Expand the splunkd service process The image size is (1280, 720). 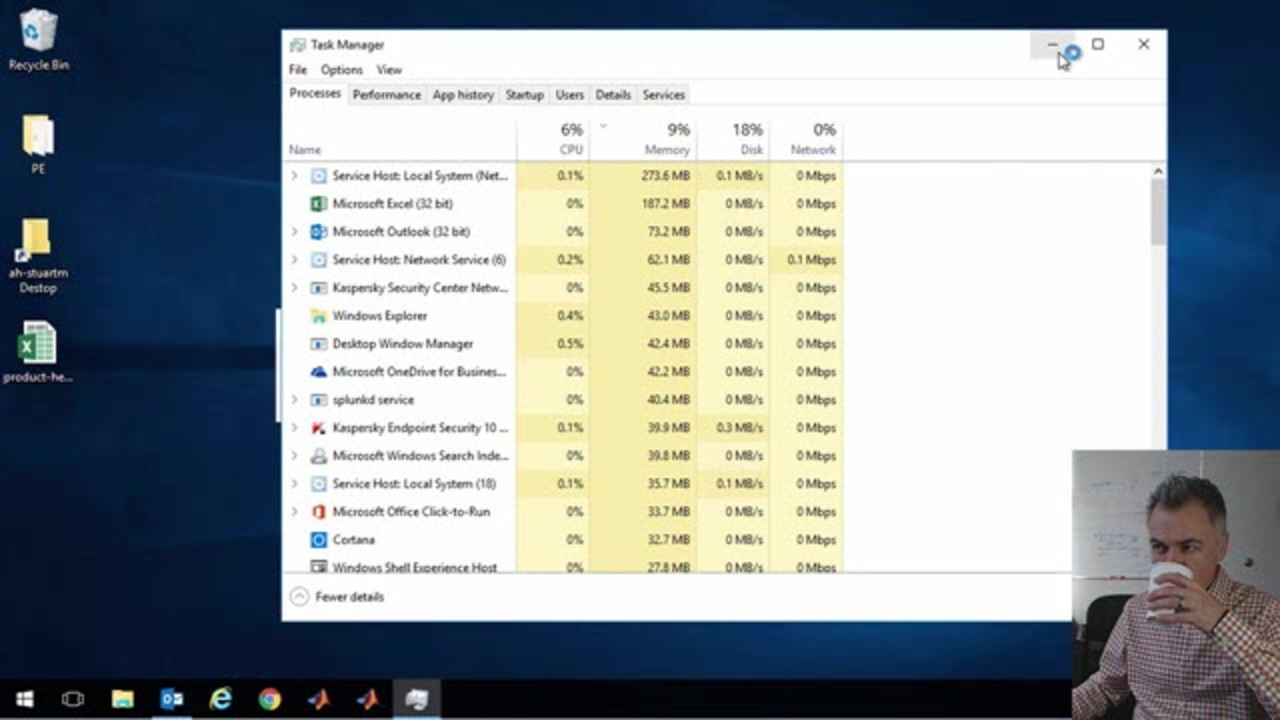click(x=294, y=400)
